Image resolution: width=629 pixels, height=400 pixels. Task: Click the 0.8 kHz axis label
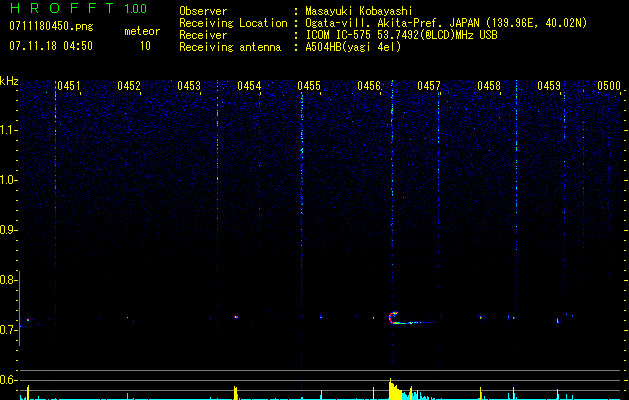click(x=8, y=280)
